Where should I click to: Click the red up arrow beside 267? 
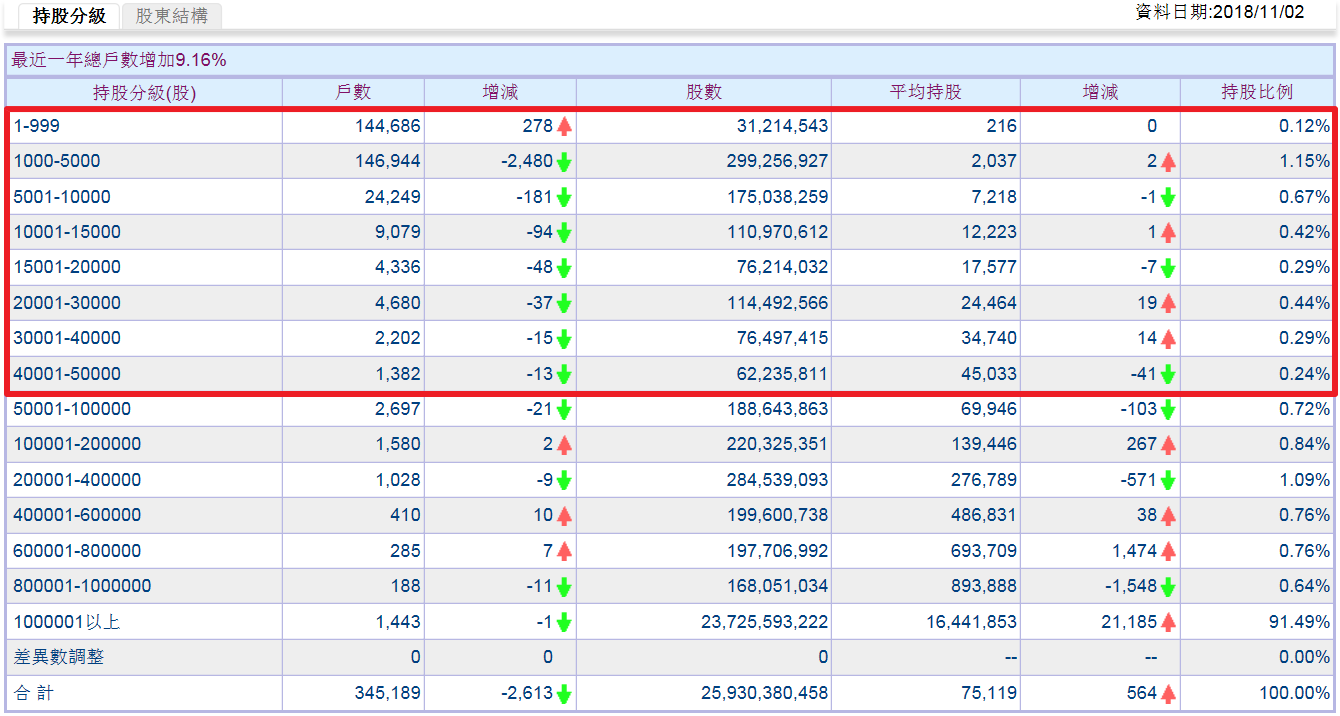tap(1168, 444)
